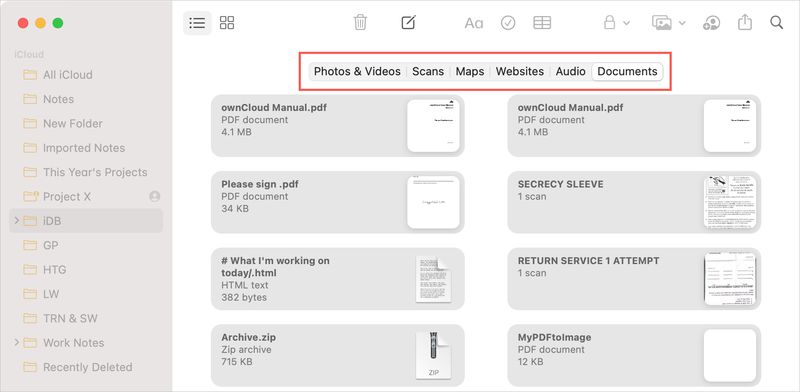Click the add people collaborate icon
Screen dimensions: 800x392
[711, 23]
